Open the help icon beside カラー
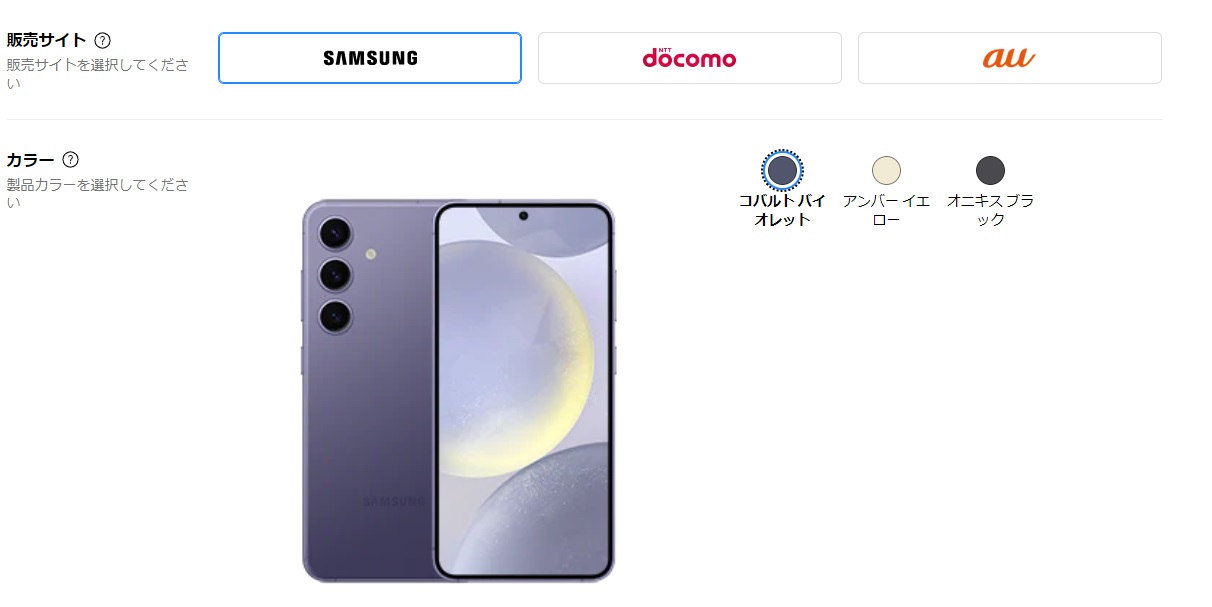Screen dimensions: 1212x607 70,160
